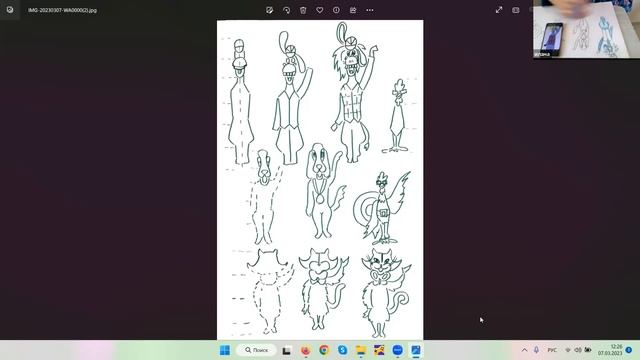Rotate the image with the rotate icon
The width and height of the screenshot is (640, 360).
(x=287, y=10)
